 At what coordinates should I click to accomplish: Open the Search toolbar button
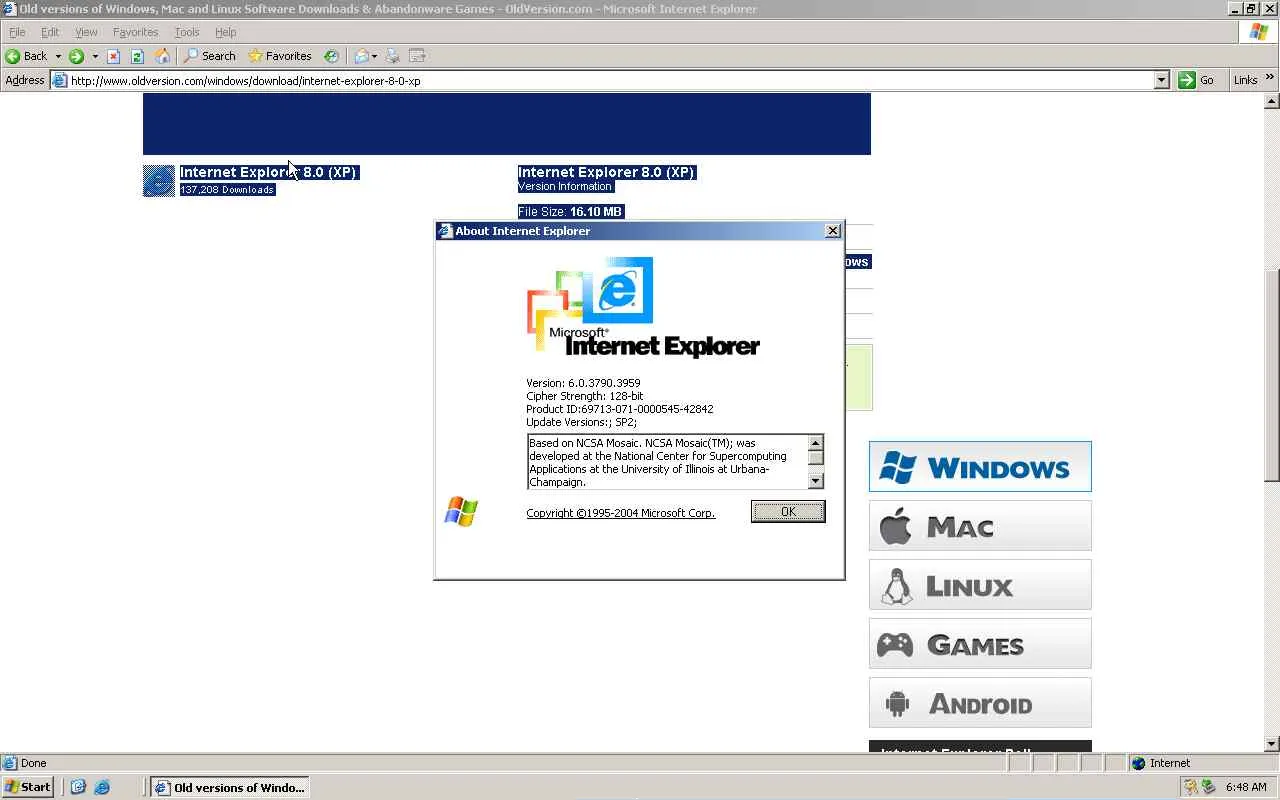pyautogui.click(x=209, y=56)
